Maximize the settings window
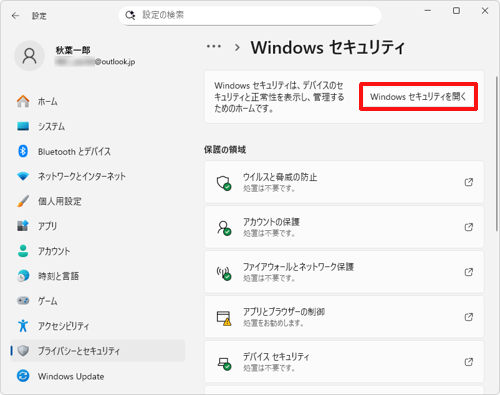The width and height of the screenshot is (500, 395). [456, 11]
